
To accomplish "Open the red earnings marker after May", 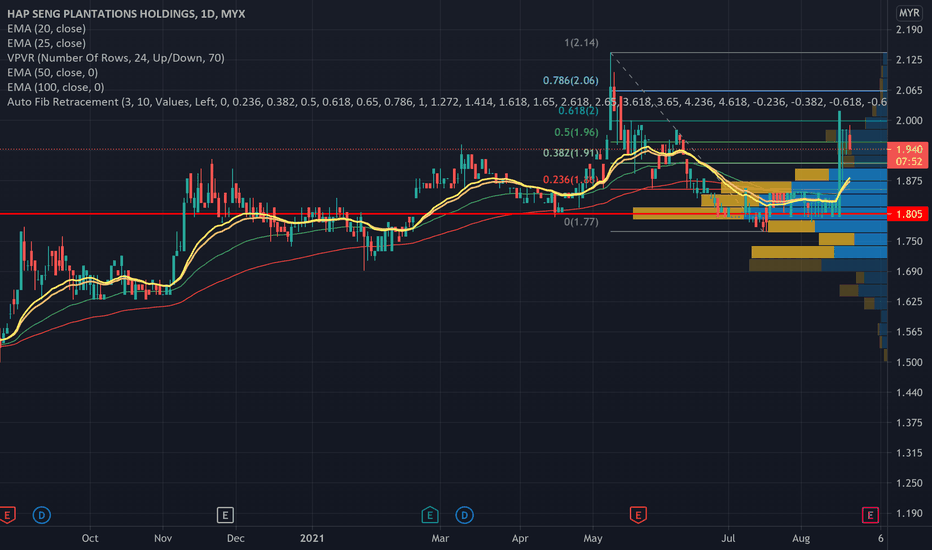I will tap(638, 515).
